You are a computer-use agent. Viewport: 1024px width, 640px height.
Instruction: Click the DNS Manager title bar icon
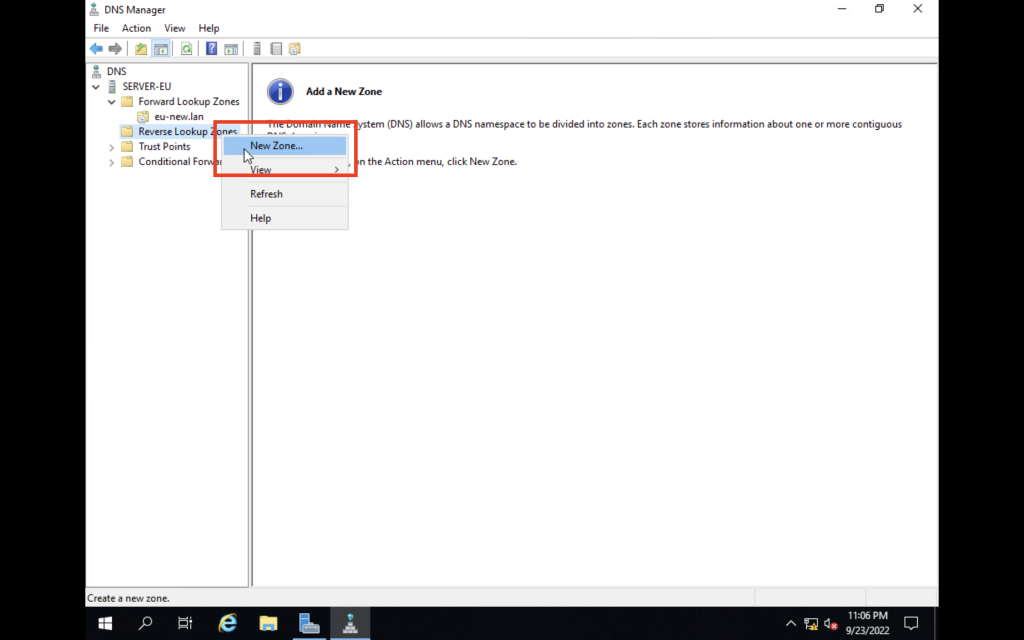pos(94,9)
